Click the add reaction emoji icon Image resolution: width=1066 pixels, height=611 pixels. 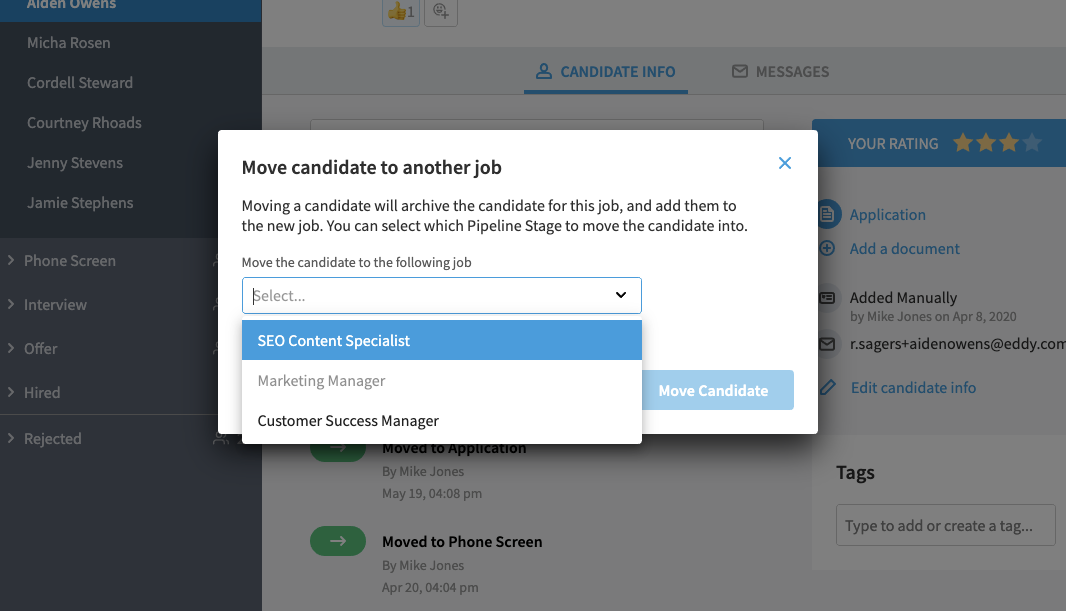click(x=441, y=12)
